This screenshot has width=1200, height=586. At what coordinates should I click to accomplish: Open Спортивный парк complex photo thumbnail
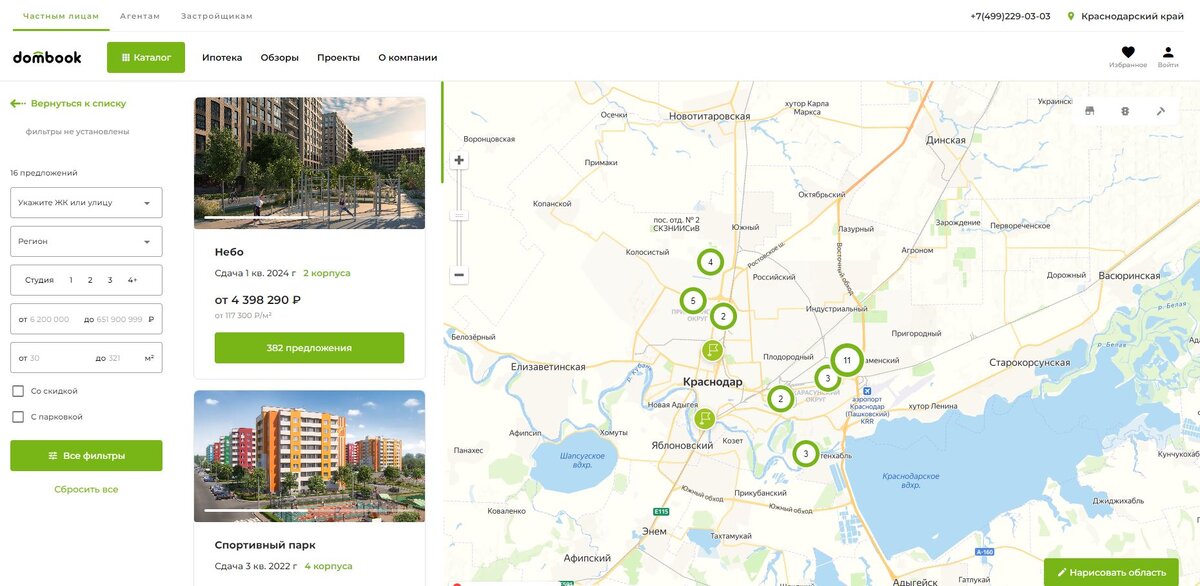309,456
